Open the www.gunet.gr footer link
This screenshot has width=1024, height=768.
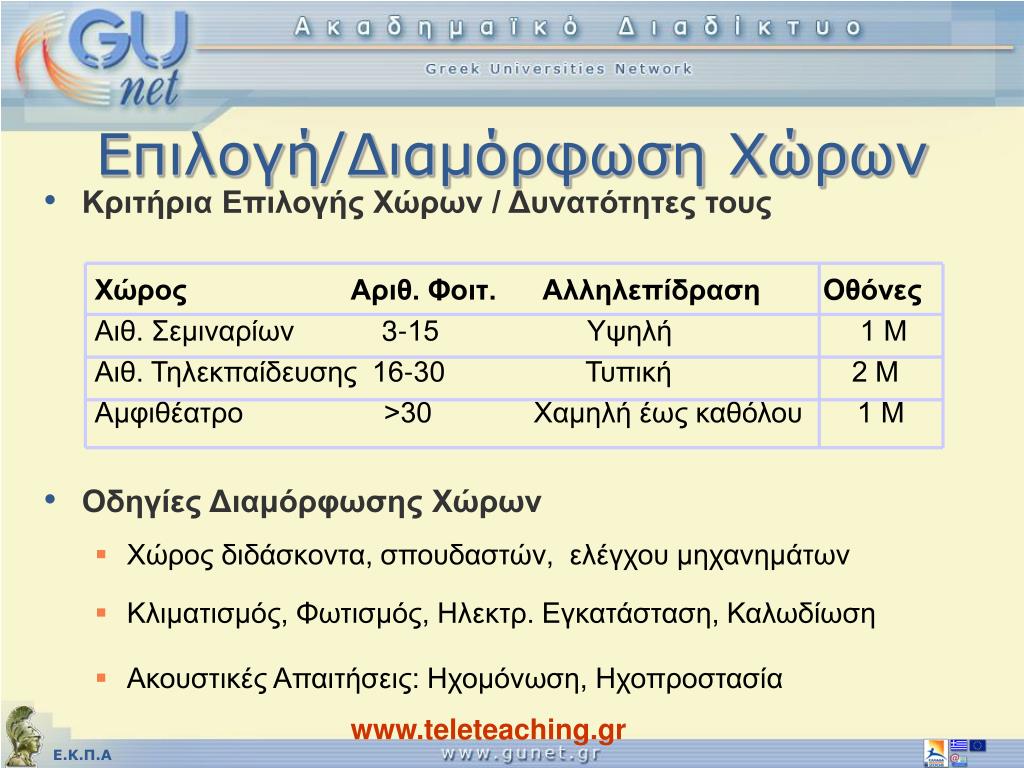pos(520,754)
